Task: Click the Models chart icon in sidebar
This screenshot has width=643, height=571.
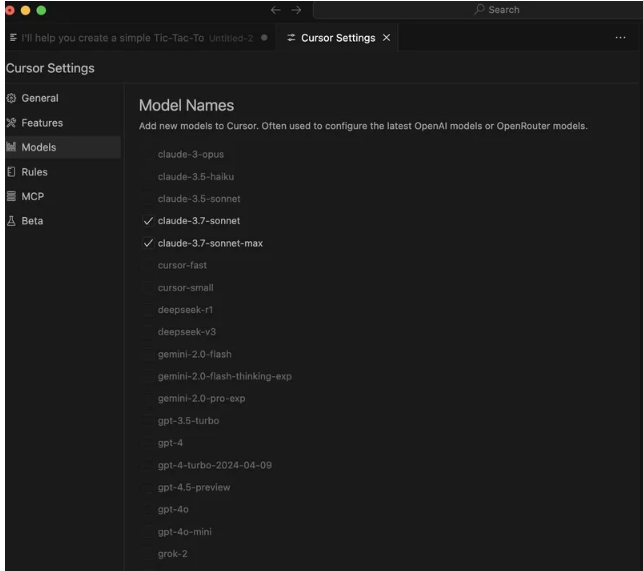Action: pyautogui.click(x=12, y=147)
